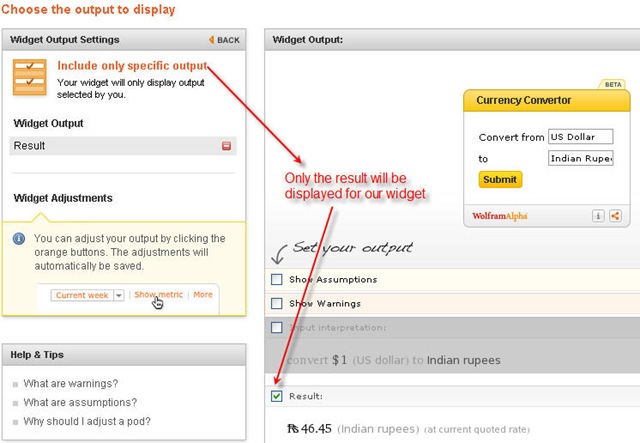640x443 pixels.
Task: Click the BACK arrow button
Action: 224,40
